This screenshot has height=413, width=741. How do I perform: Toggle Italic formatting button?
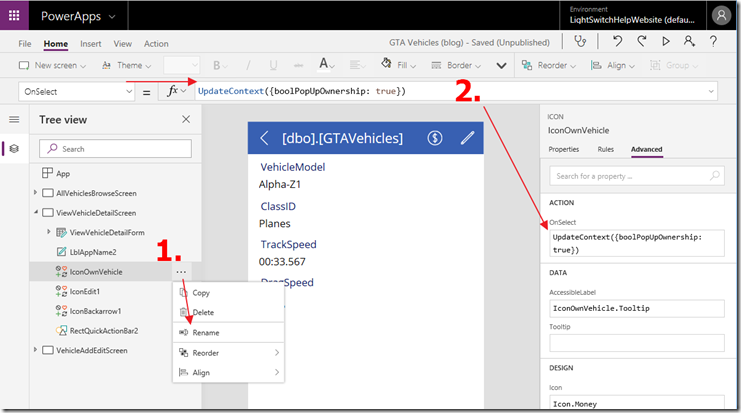point(248,66)
